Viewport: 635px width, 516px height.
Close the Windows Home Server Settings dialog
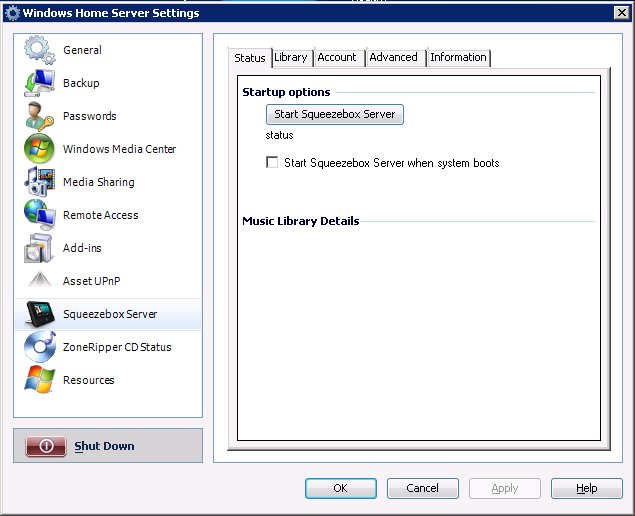(x=621, y=13)
